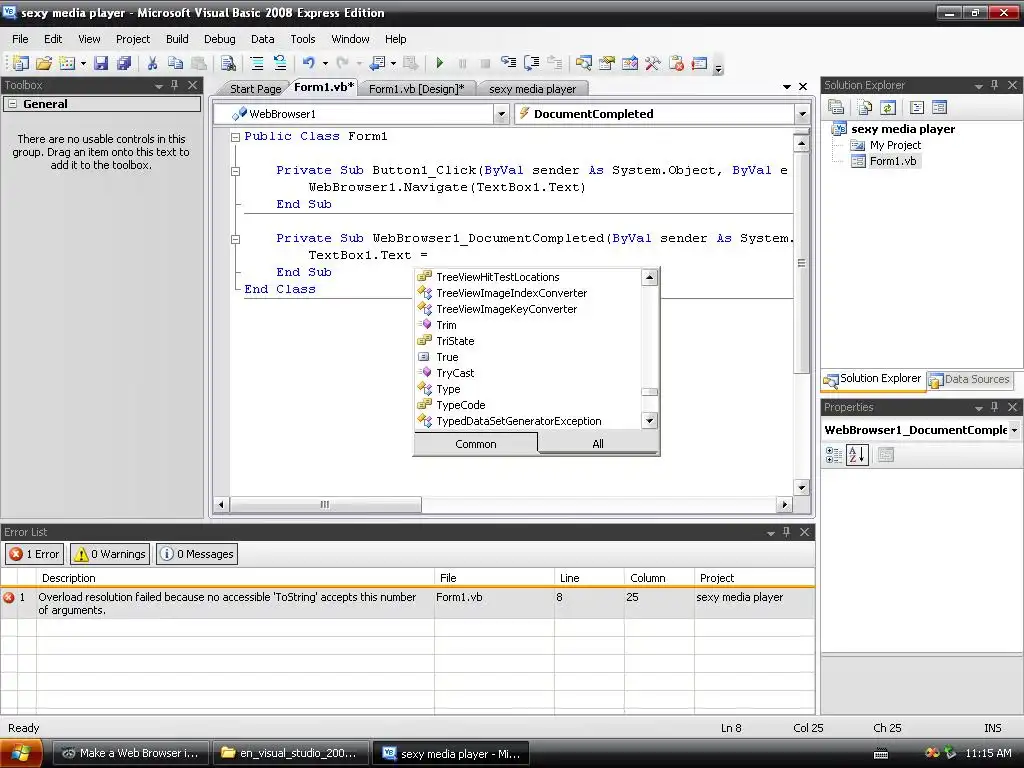
Task: Toggle the 1 Error filter button
Action: pyautogui.click(x=35, y=554)
